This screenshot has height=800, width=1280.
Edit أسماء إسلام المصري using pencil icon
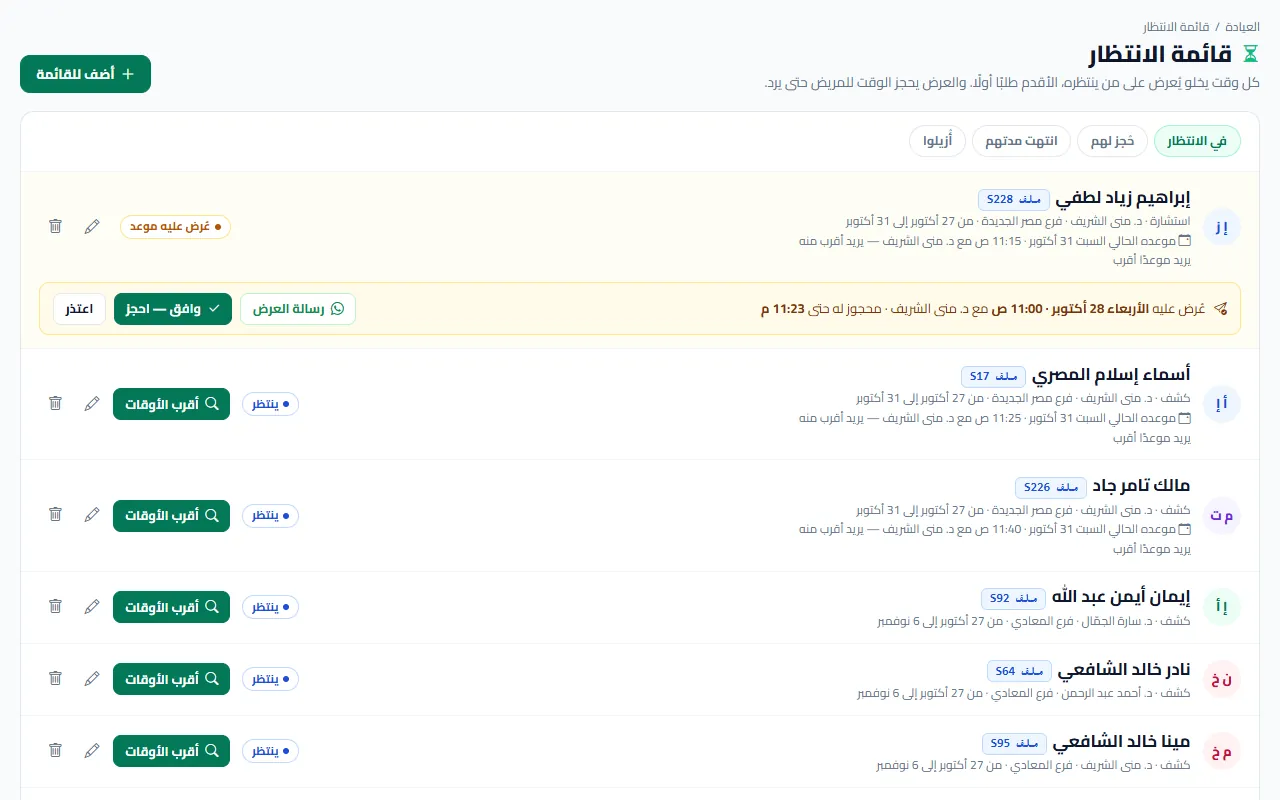[x=92, y=404]
